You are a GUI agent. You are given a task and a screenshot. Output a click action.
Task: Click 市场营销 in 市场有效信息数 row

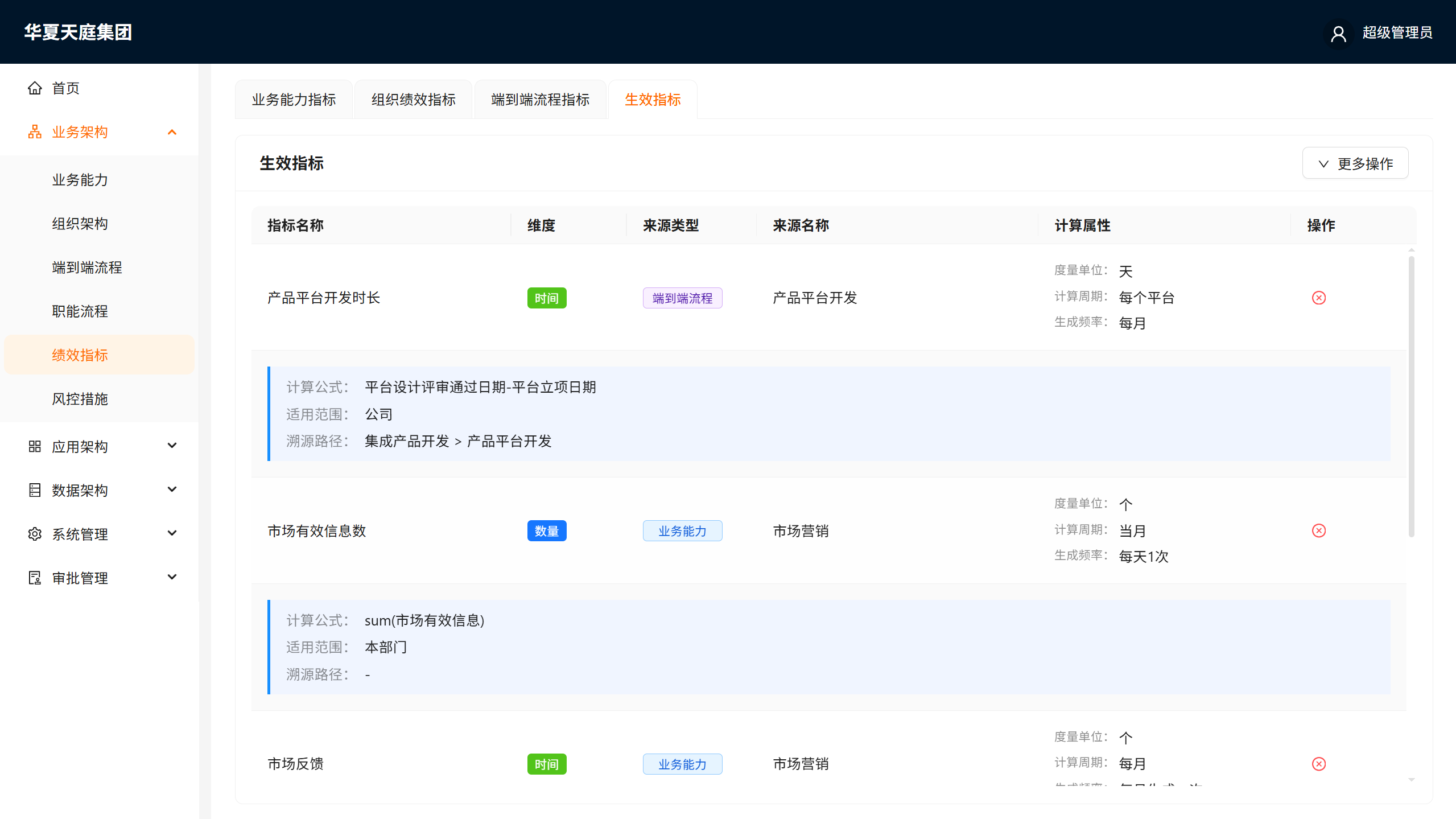tap(801, 531)
